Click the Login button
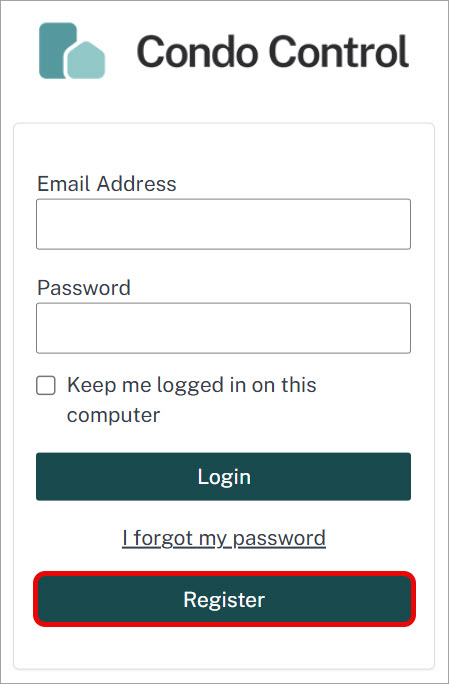 coord(223,476)
